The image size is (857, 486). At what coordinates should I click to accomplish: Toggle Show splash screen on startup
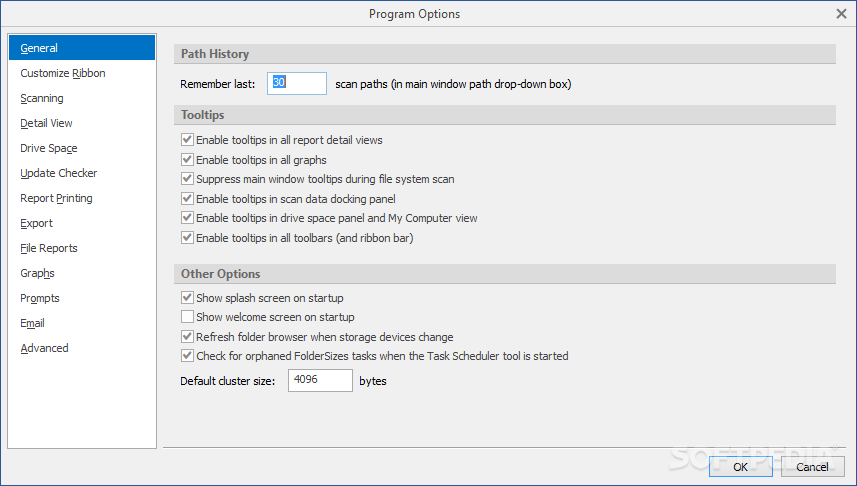click(187, 298)
